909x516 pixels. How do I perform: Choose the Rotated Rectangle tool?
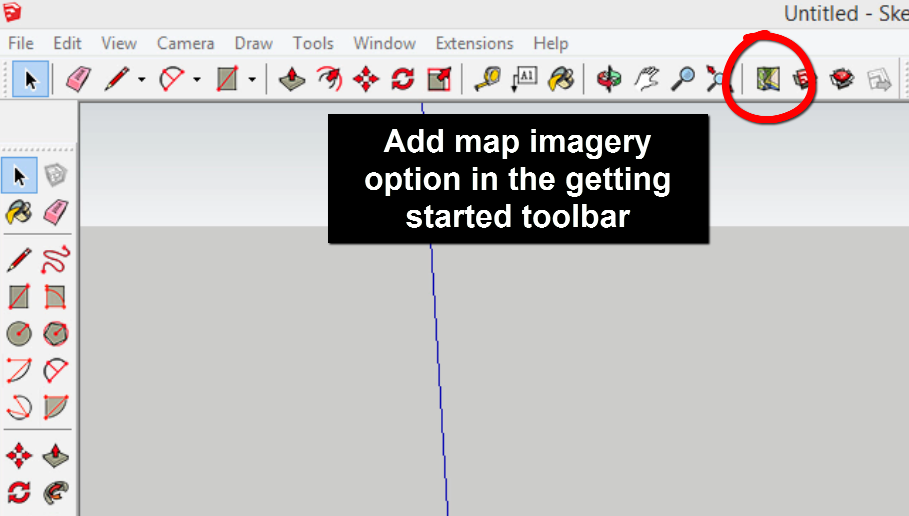pos(56,297)
